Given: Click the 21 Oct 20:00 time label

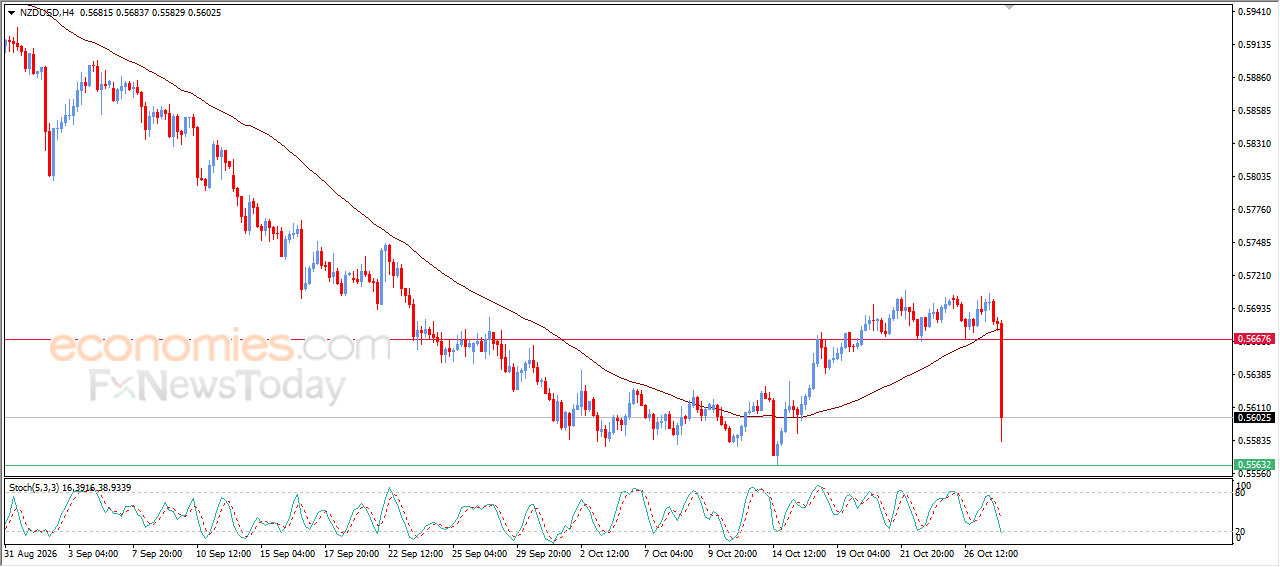Looking at the screenshot, I should 928,553.
